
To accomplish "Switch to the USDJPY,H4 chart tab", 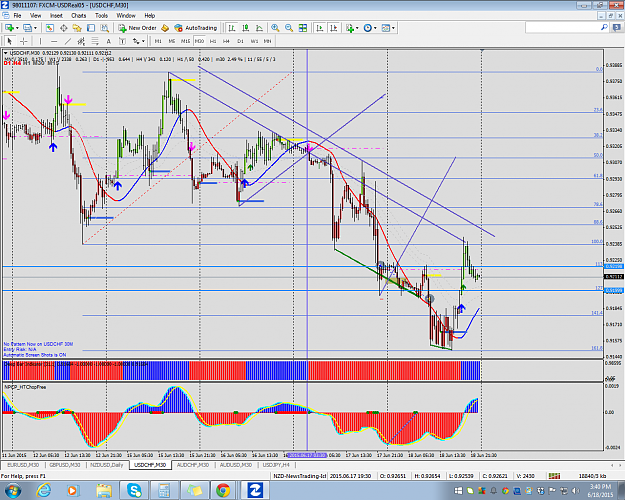I will coord(276,465).
